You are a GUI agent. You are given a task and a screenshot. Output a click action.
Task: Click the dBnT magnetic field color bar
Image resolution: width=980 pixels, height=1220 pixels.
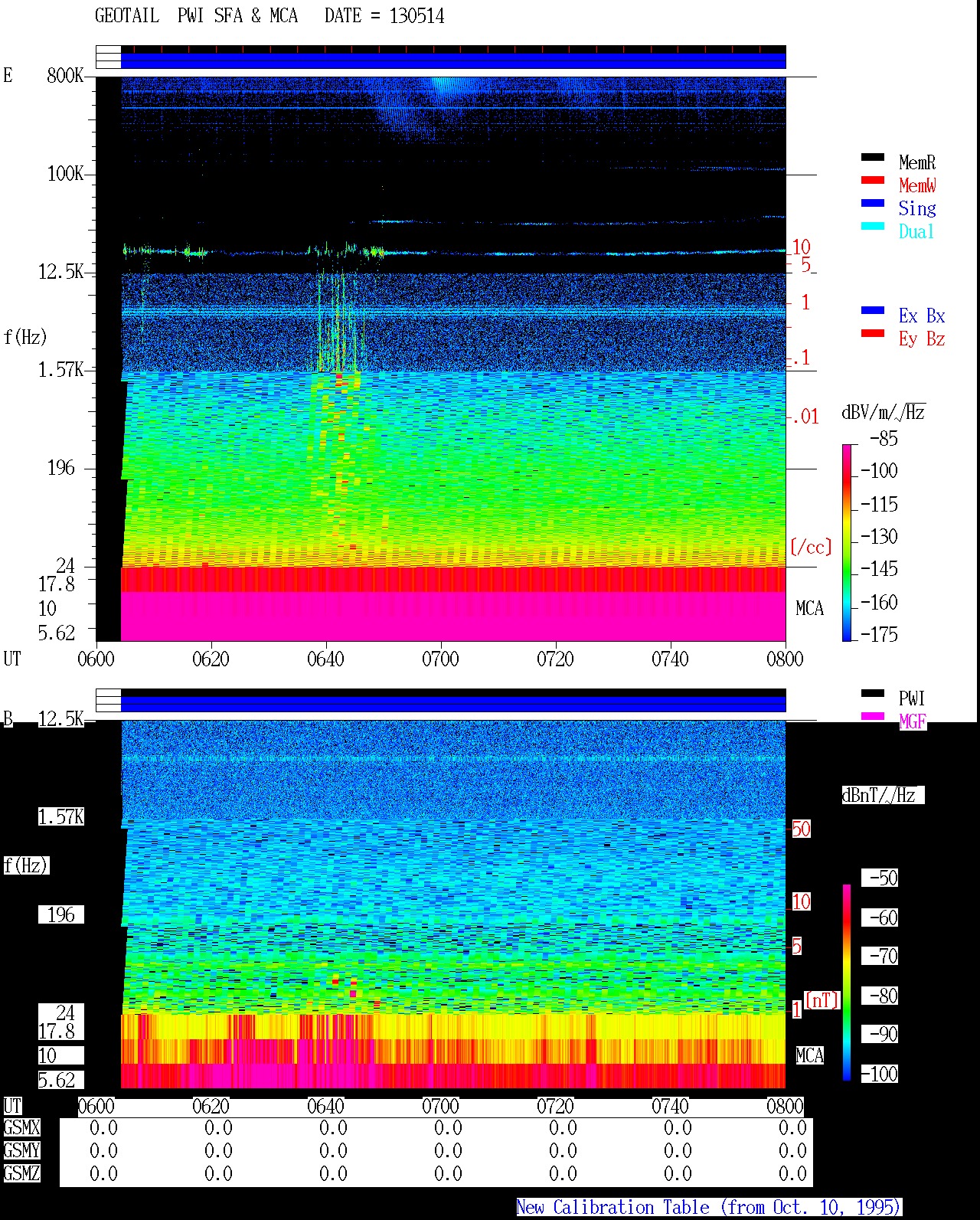coord(847,983)
